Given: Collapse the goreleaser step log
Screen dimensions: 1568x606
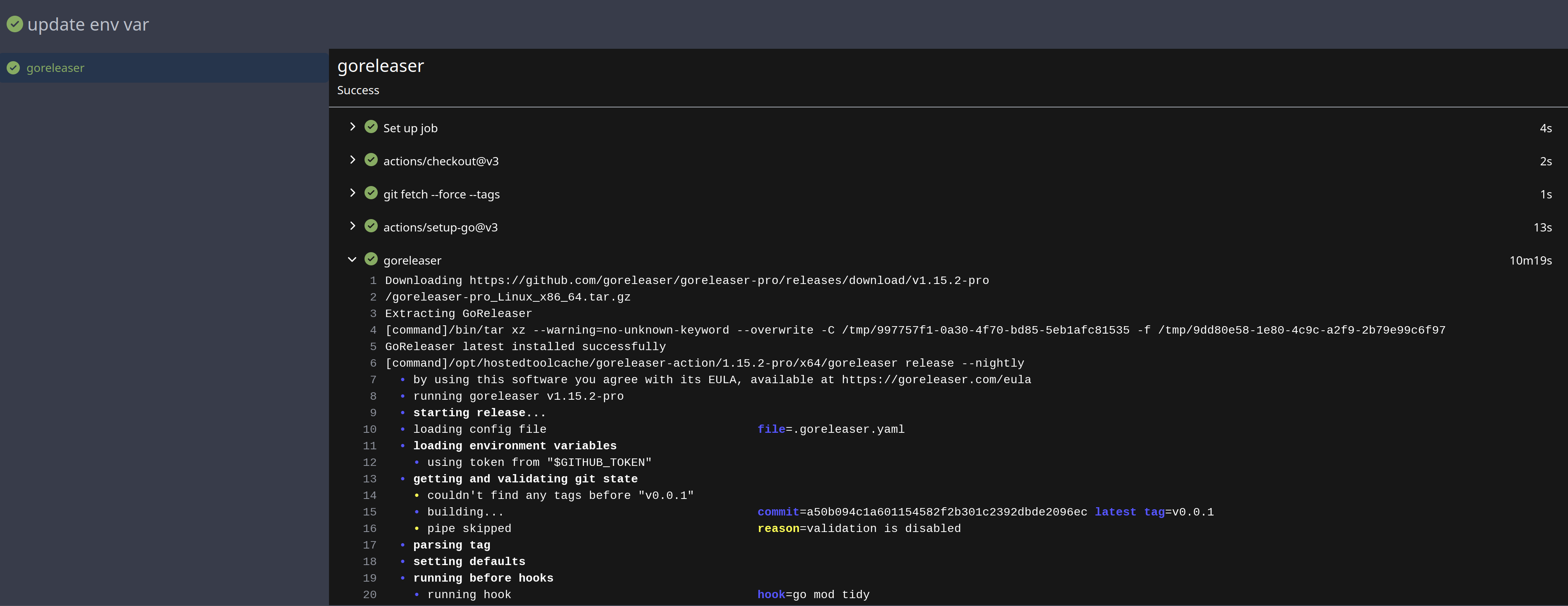Looking at the screenshot, I should click(353, 260).
